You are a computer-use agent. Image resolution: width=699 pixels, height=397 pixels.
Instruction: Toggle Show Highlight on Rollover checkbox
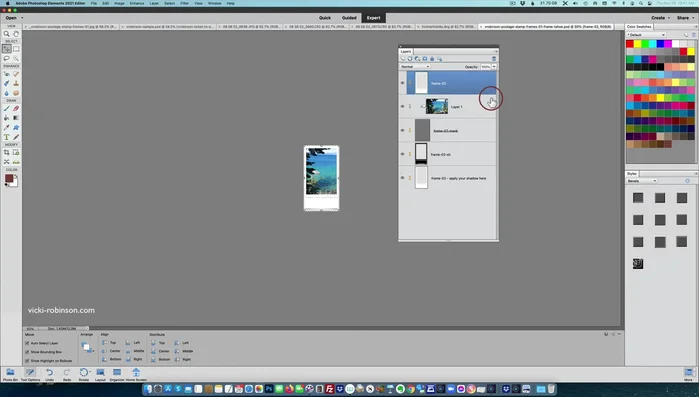point(27,360)
